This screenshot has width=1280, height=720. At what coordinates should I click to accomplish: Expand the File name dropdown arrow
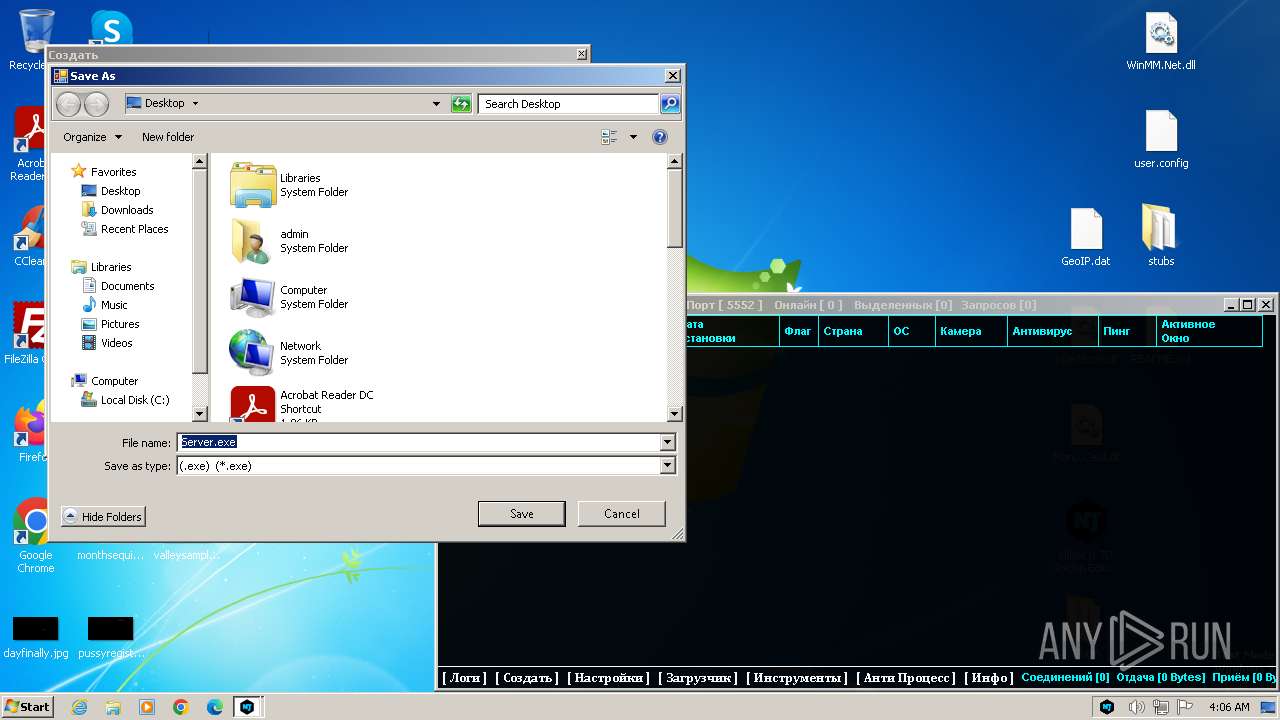point(667,442)
